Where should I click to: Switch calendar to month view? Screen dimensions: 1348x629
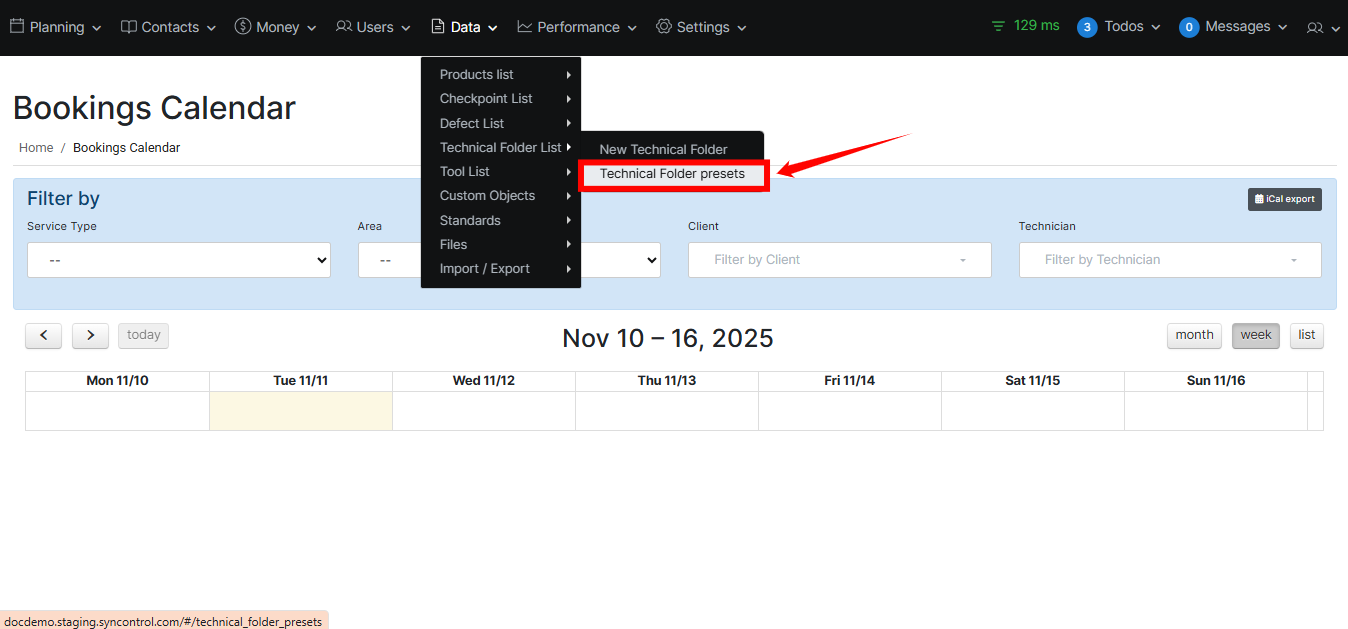pyautogui.click(x=1194, y=335)
